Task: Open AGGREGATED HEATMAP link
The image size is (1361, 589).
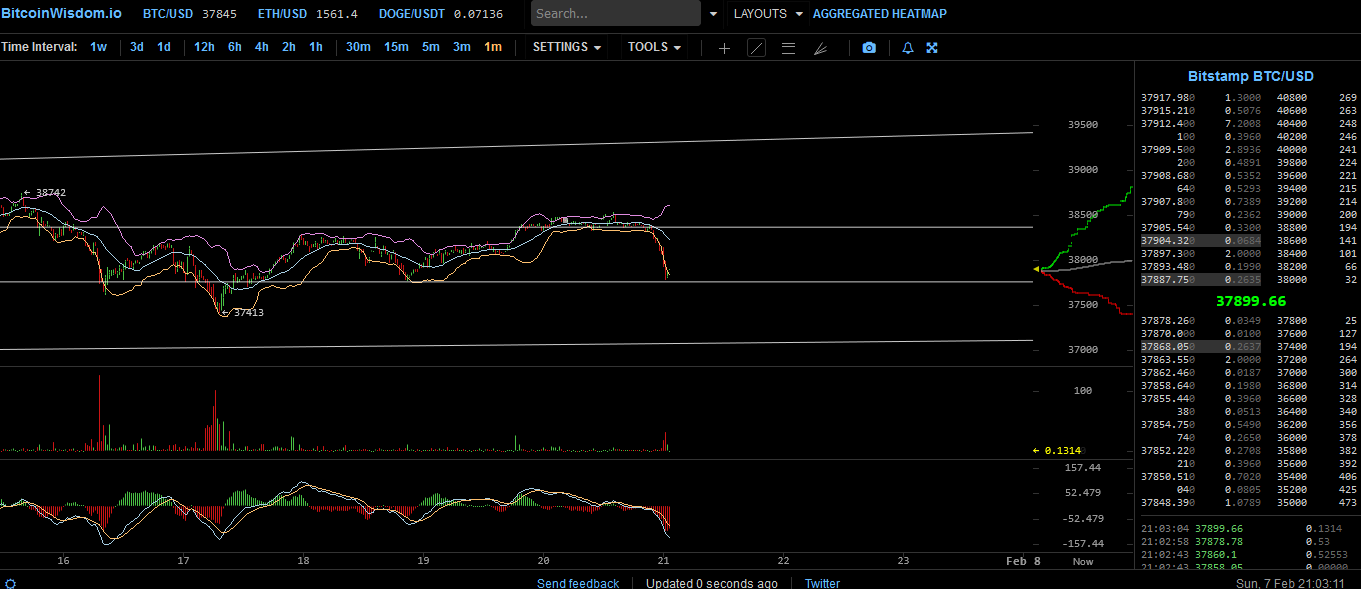Action: (x=880, y=14)
